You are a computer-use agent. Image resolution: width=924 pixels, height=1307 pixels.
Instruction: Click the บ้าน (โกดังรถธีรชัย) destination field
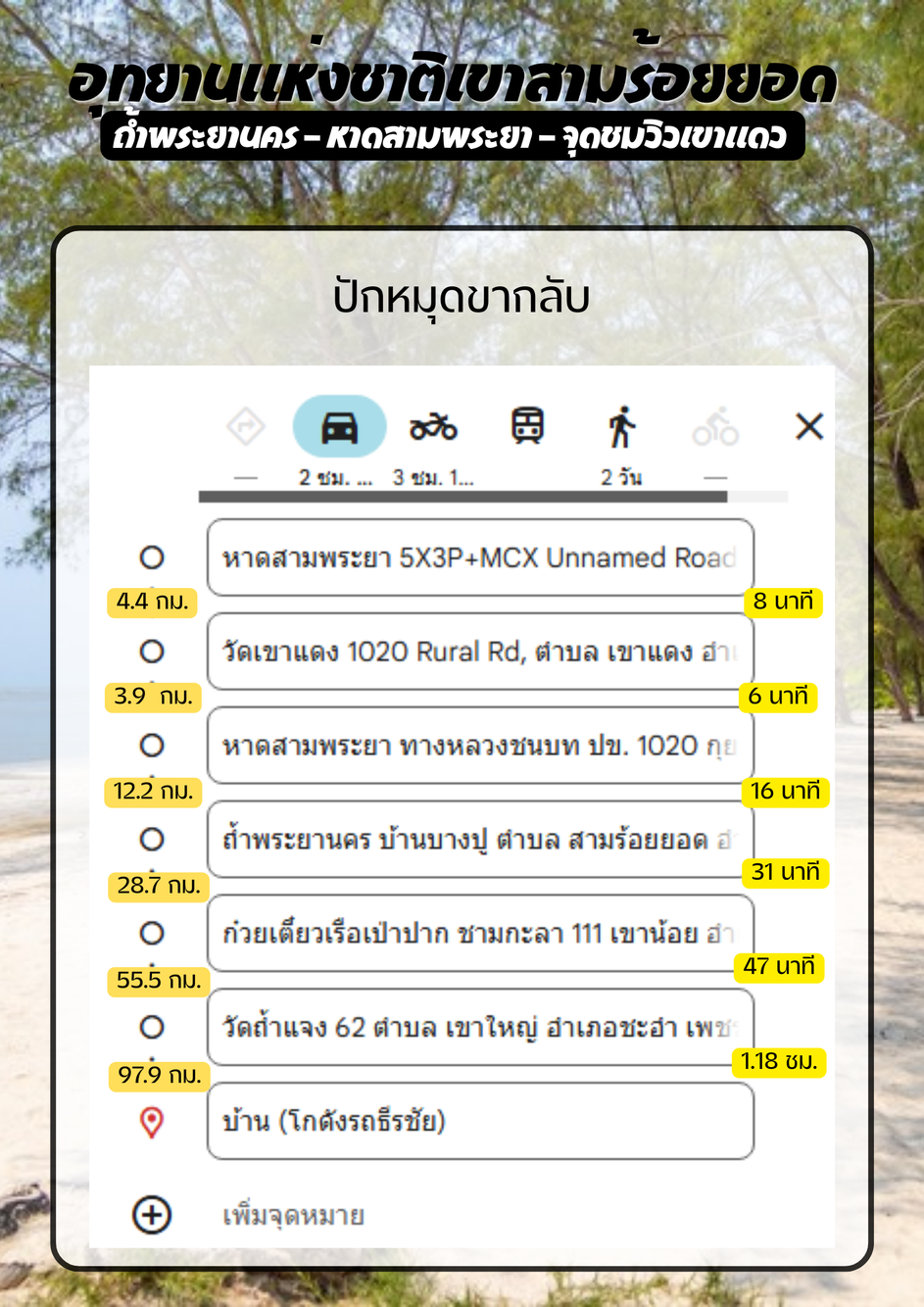click(479, 1121)
